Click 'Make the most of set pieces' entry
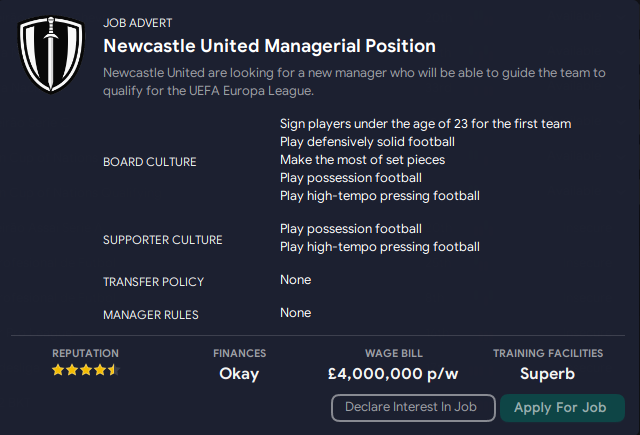 click(x=362, y=160)
